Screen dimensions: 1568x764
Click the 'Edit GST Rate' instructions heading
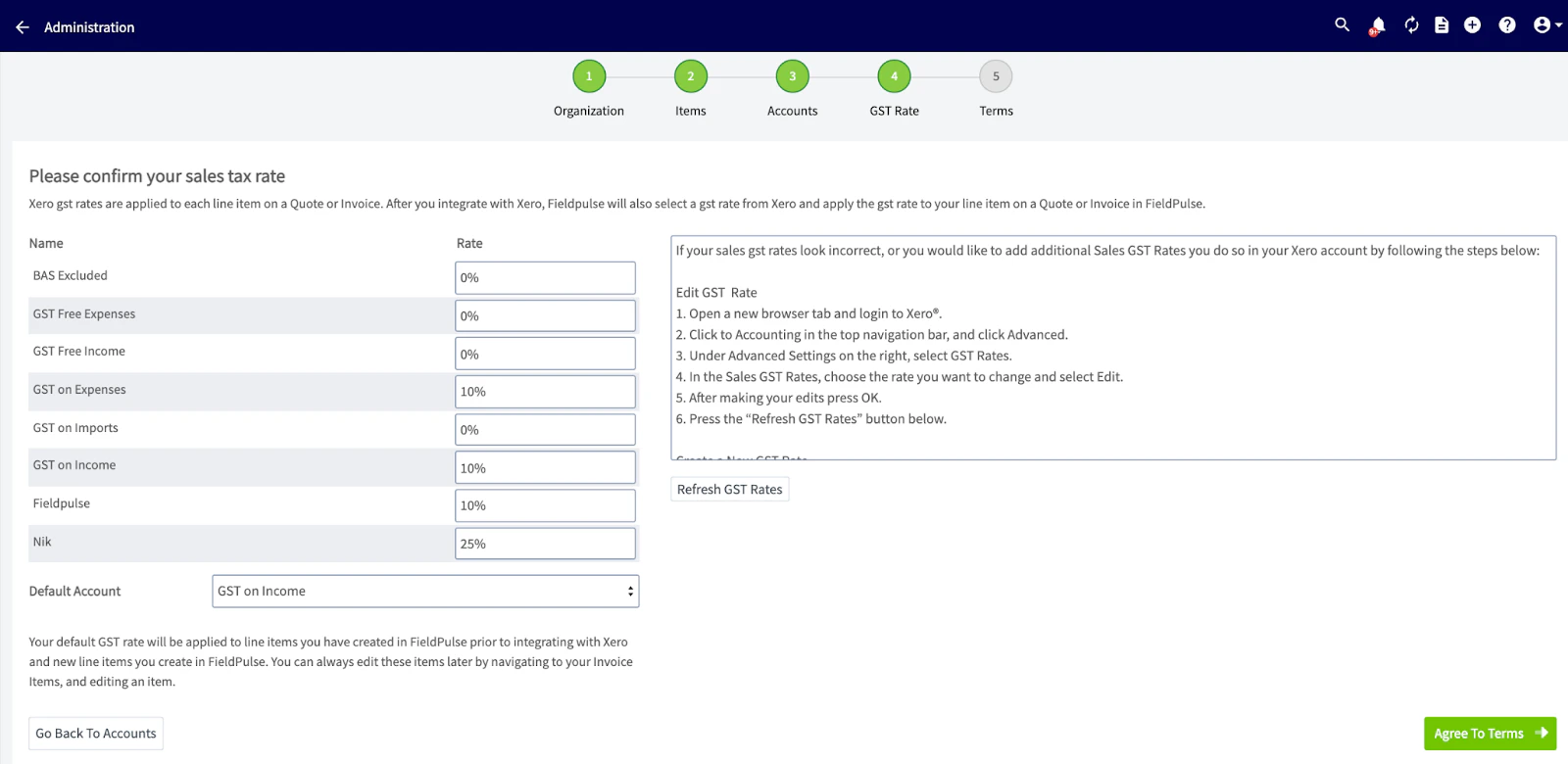tap(716, 293)
